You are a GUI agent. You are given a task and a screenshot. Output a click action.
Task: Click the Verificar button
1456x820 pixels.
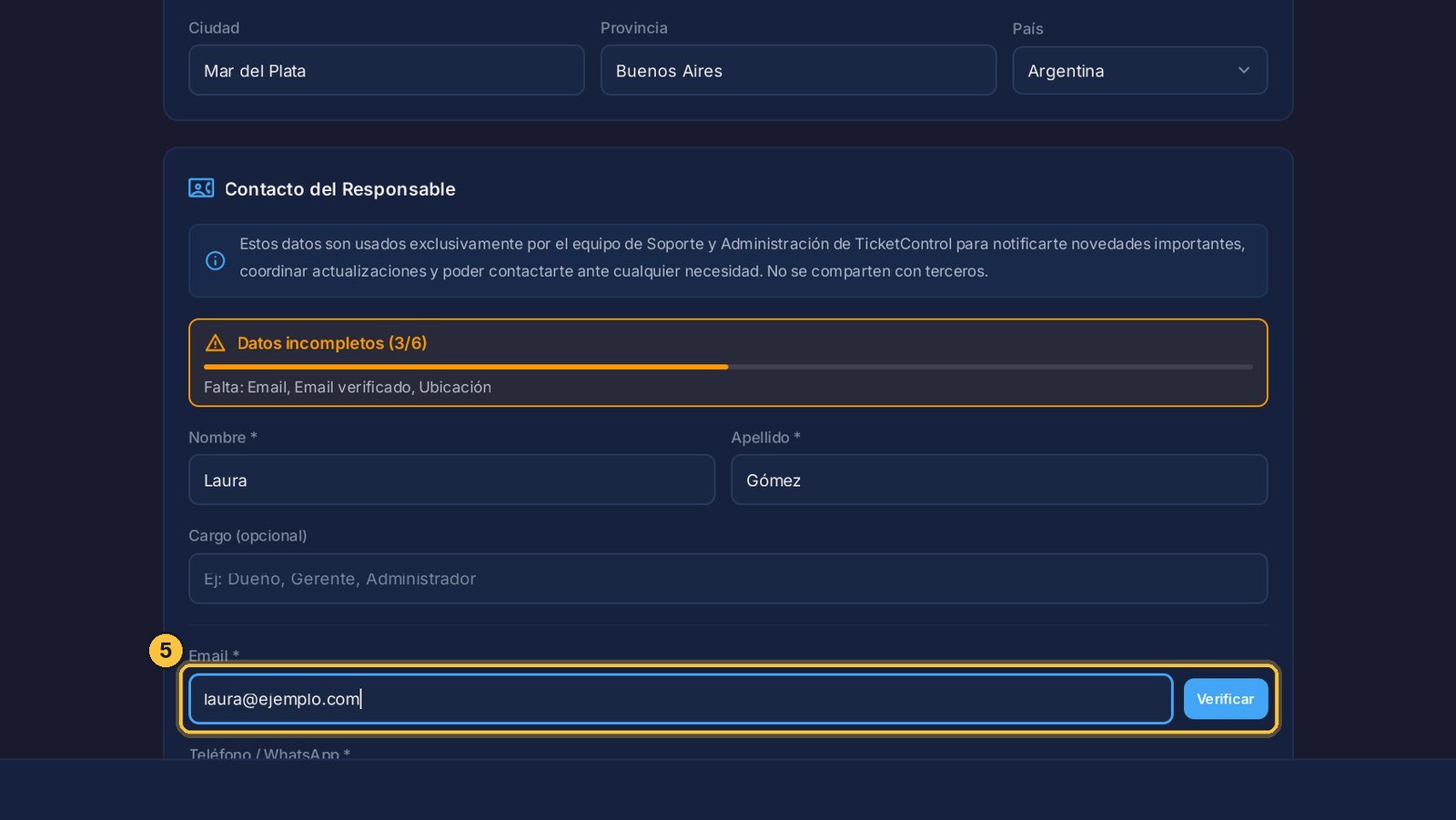(x=1226, y=699)
